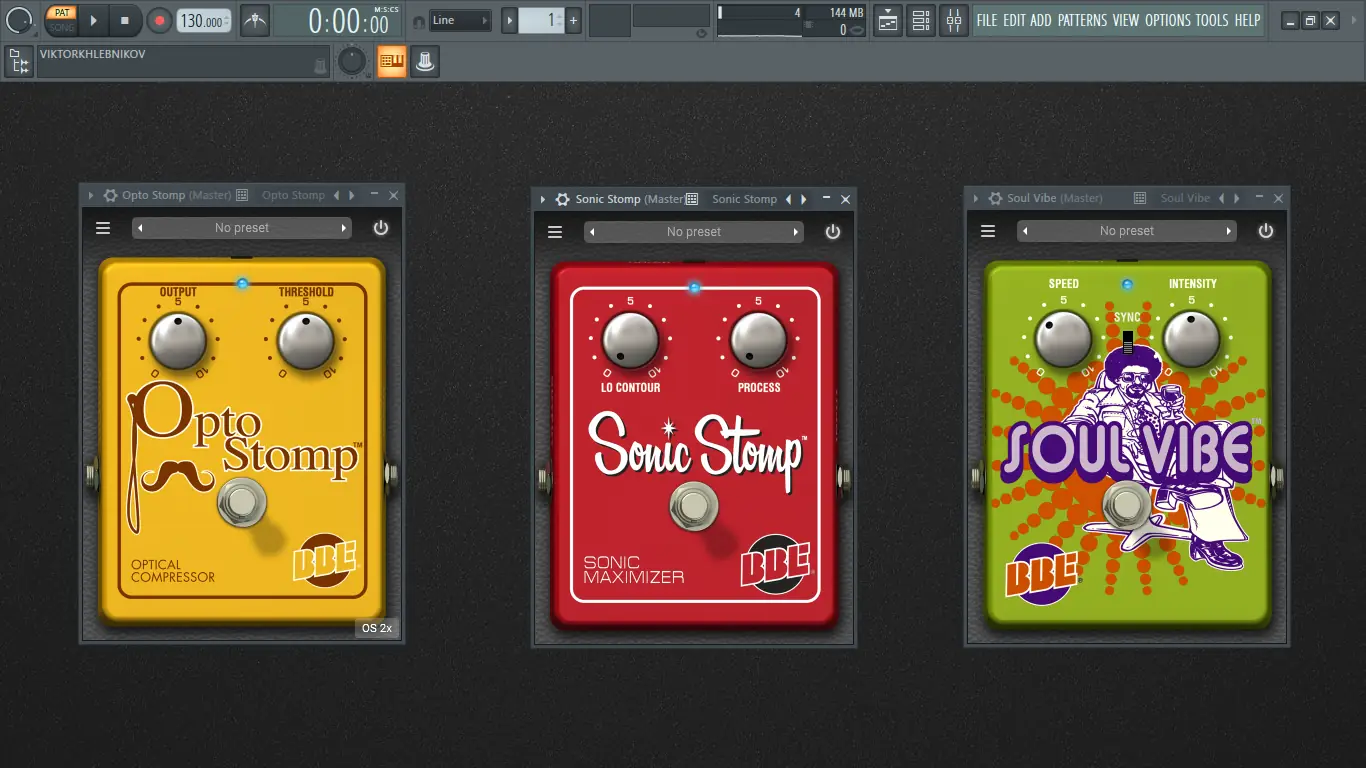Open the browser tree icon
Viewport: 1366px width, 768px height.
(x=18, y=62)
